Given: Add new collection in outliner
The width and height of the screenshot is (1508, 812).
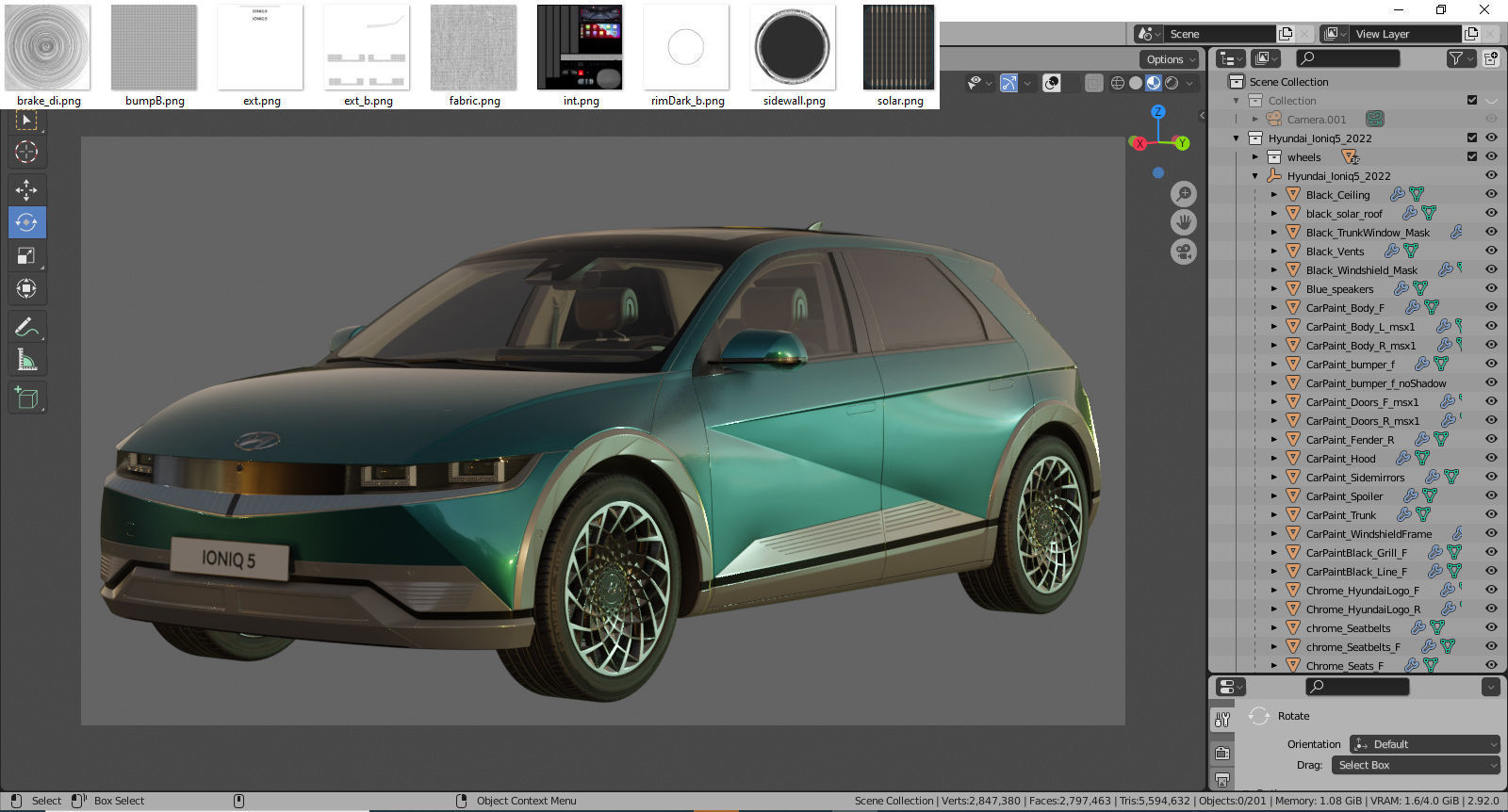Looking at the screenshot, I should click(1491, 58).
